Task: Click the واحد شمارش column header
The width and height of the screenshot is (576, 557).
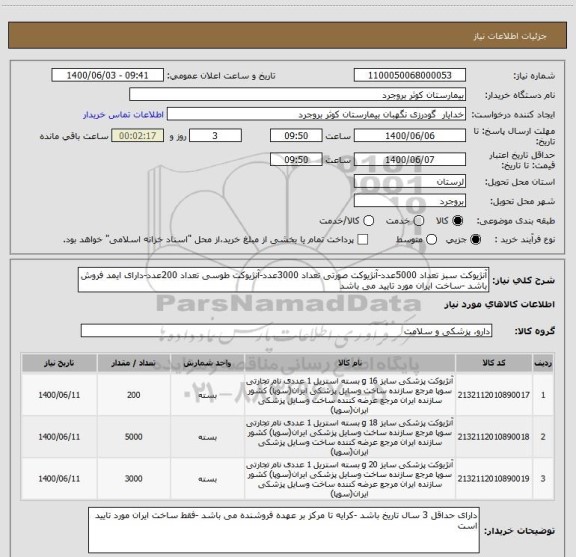Action: (x=207, y=363)
